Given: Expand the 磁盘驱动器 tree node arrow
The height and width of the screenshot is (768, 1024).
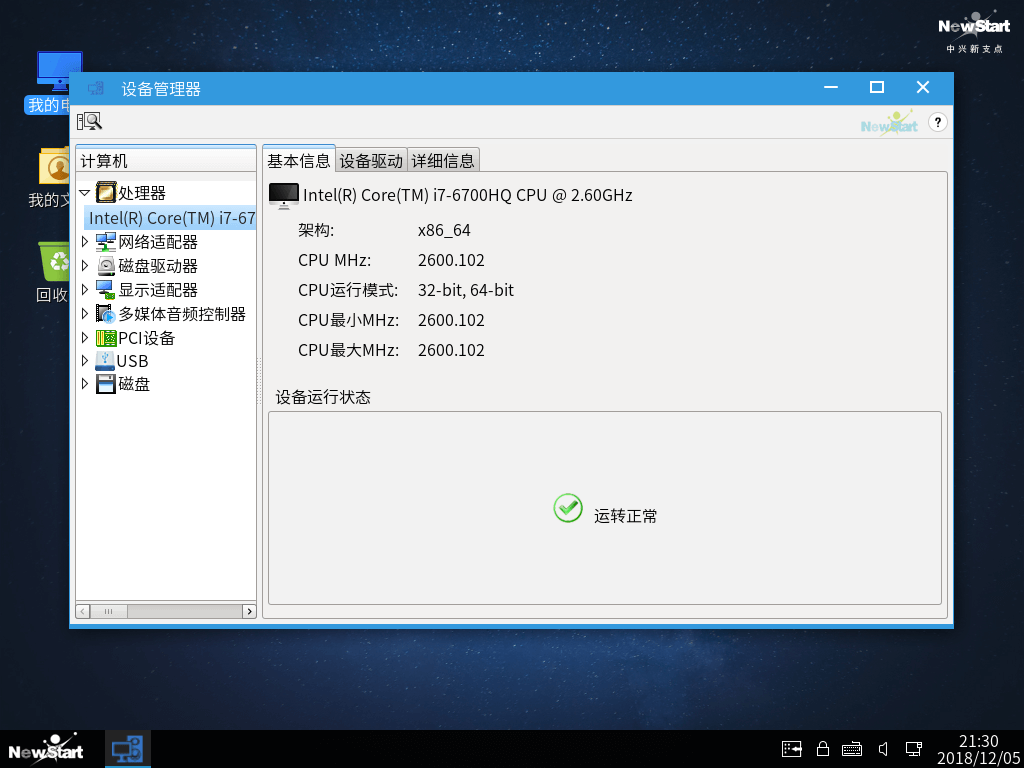Looking at the screenshot, I should click(x=84, y=266).
